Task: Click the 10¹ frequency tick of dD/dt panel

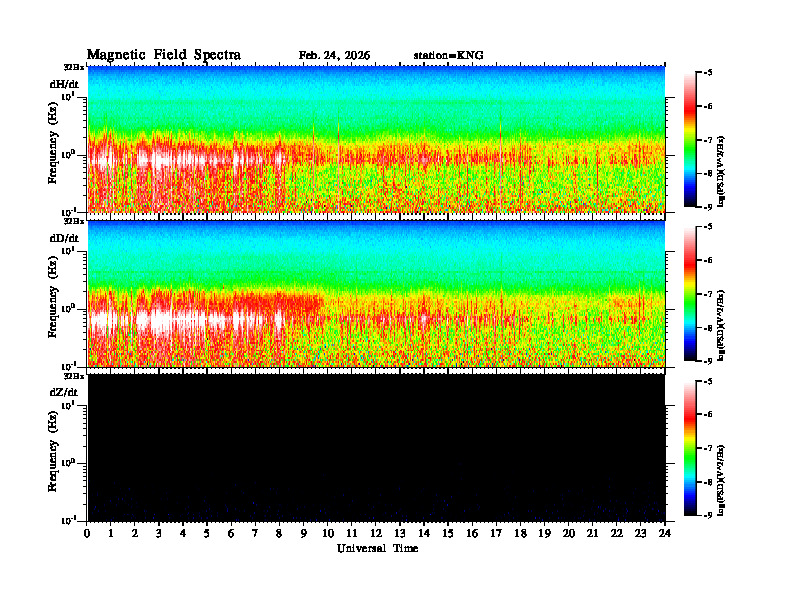Action: click(68, 250)
